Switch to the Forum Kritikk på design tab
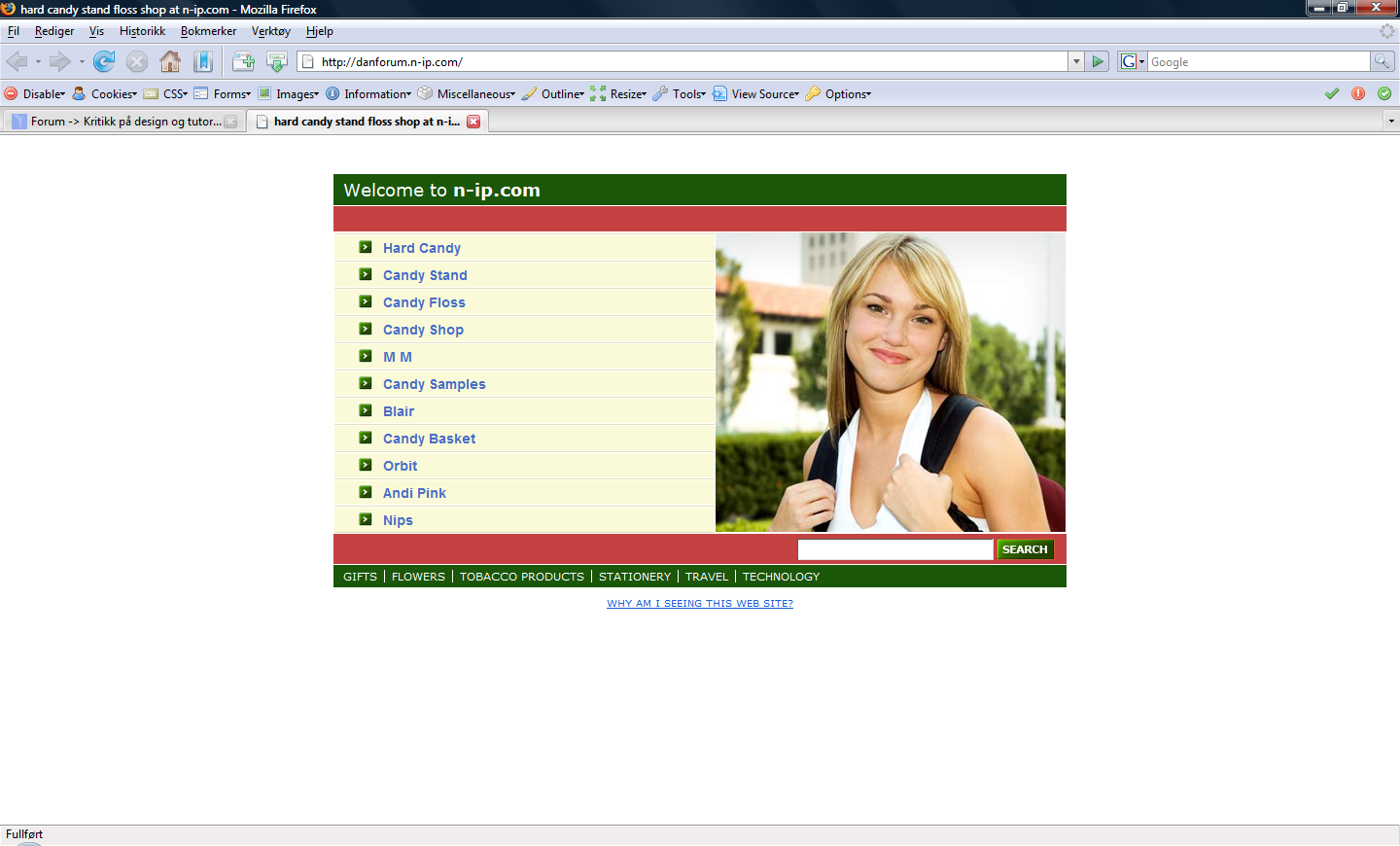Image resolution: width=1400 pixels, height=846 pixels. (124, 122)
